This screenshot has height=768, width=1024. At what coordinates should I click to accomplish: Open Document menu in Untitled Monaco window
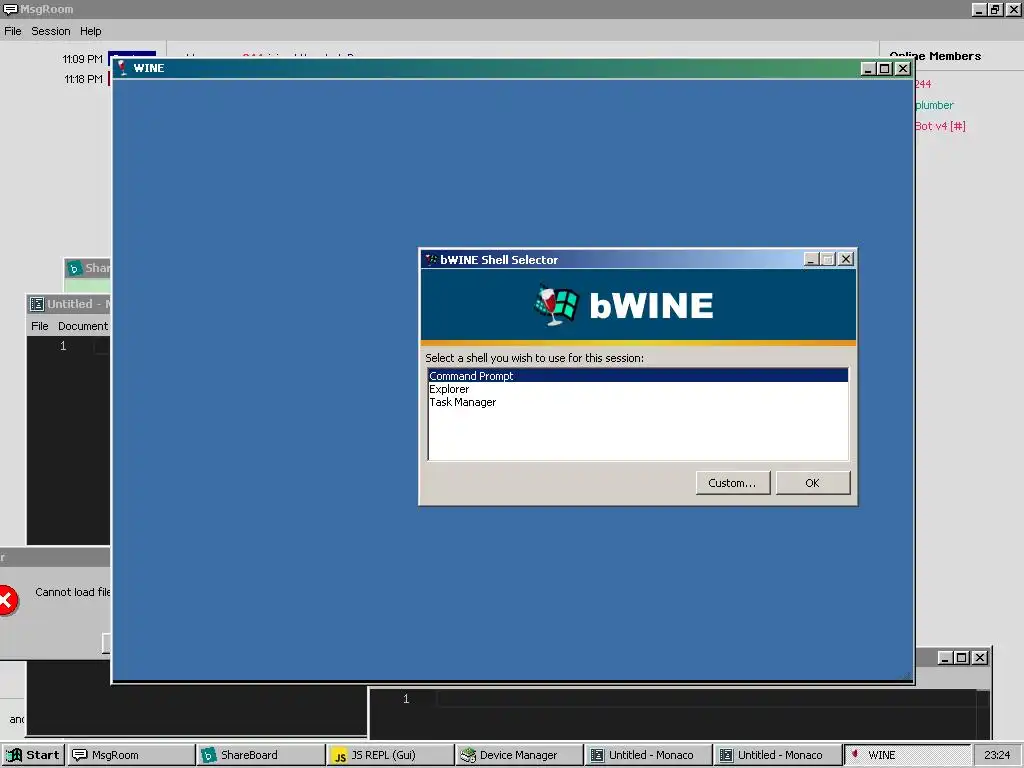click(83, 326)
